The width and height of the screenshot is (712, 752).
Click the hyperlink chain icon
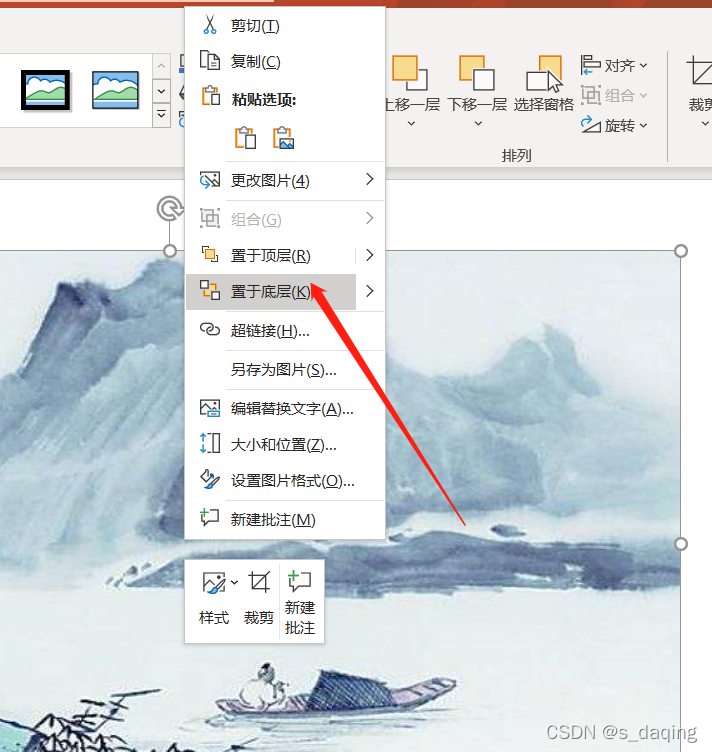click(x=210, y=330)
